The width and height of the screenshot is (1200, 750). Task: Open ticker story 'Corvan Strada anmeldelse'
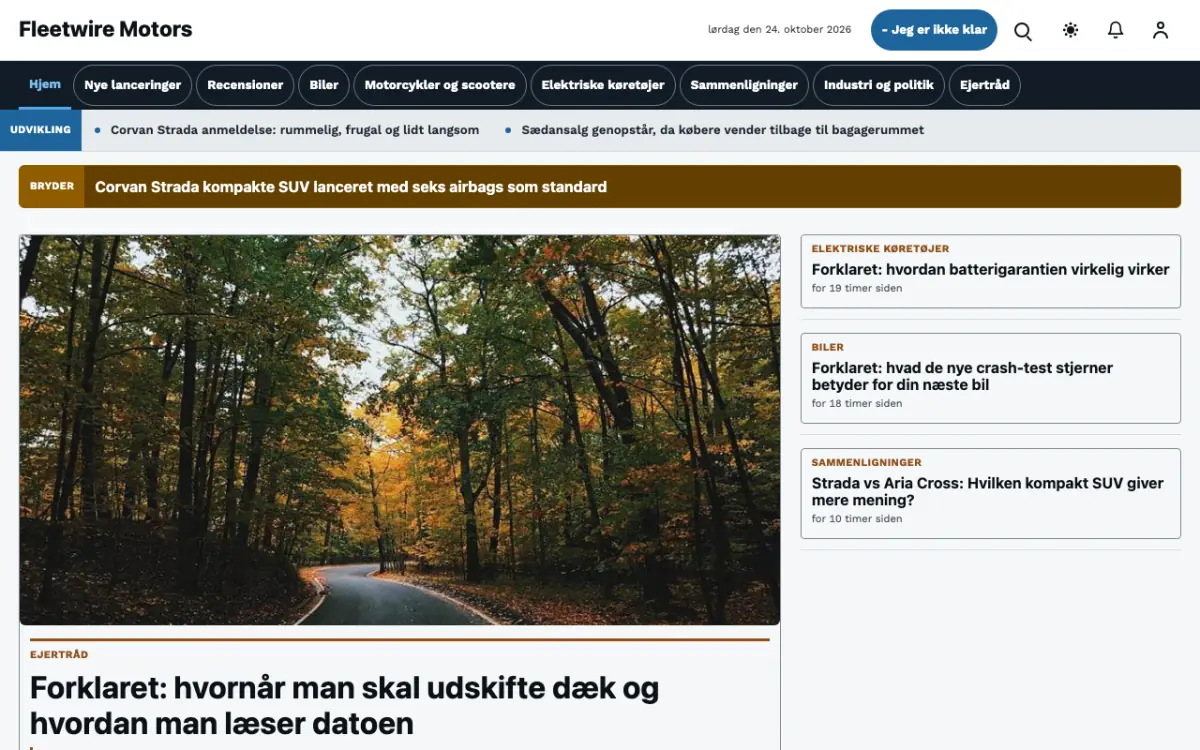(x=295, y=130)
